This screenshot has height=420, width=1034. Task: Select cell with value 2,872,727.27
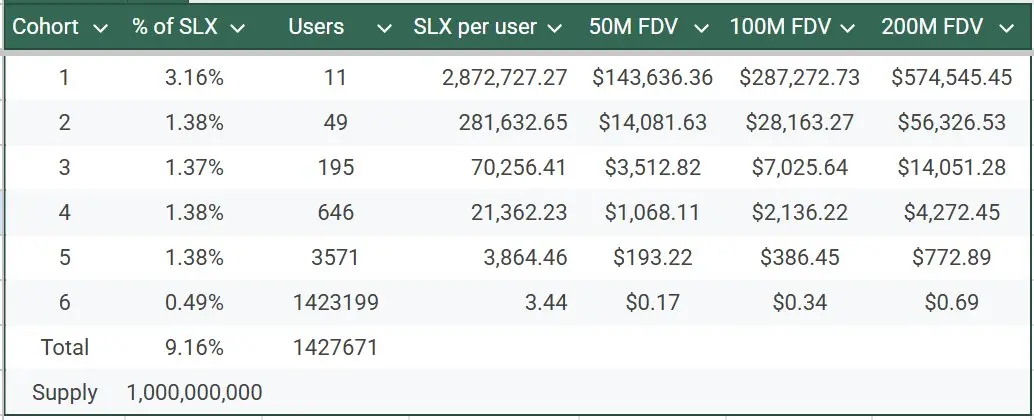click(504, 77)
